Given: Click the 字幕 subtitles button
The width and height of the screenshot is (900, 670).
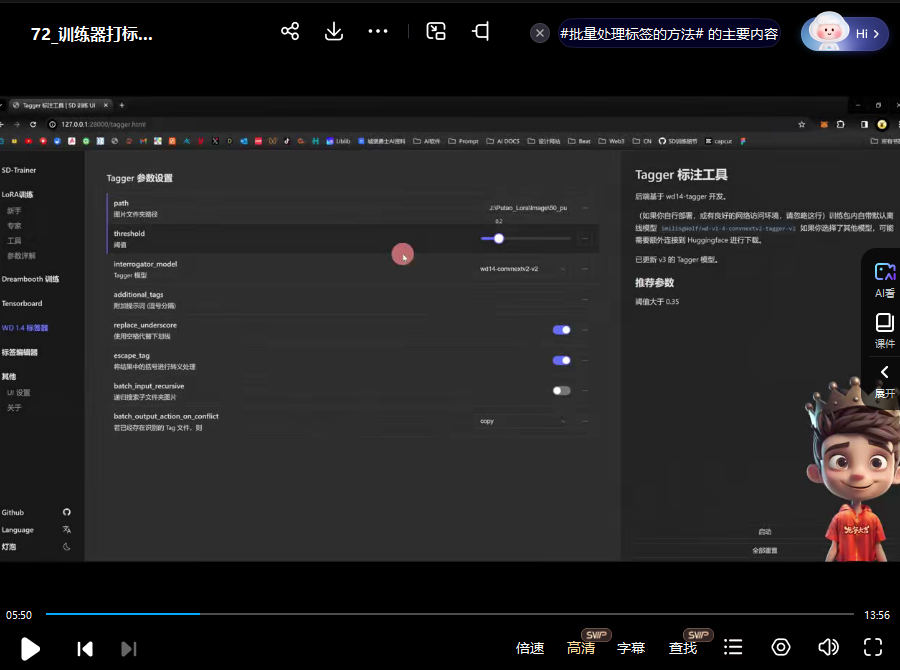Looking at the screenshot, I should click(x=631, y=648).
